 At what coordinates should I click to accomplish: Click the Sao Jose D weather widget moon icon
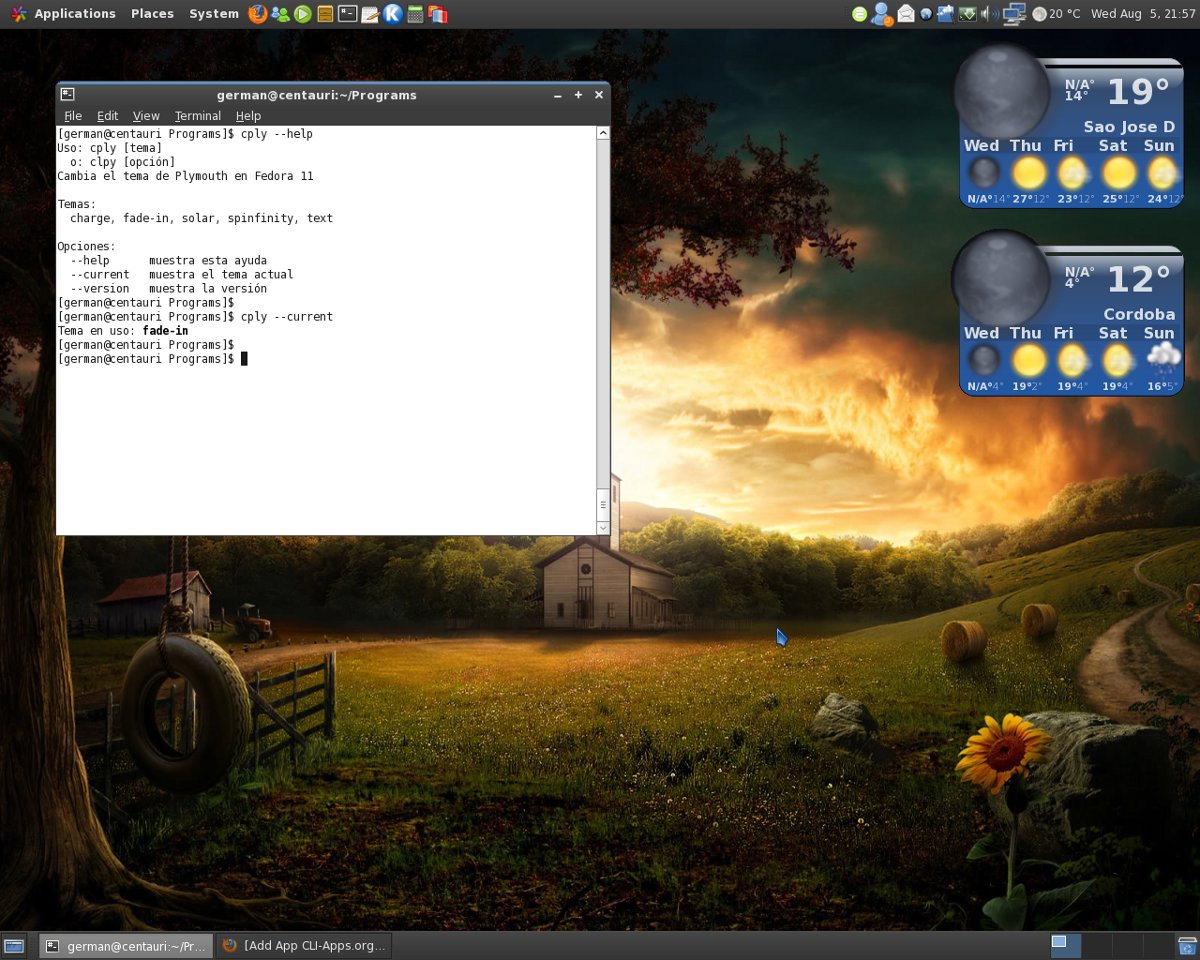[x=1001, y=92]
